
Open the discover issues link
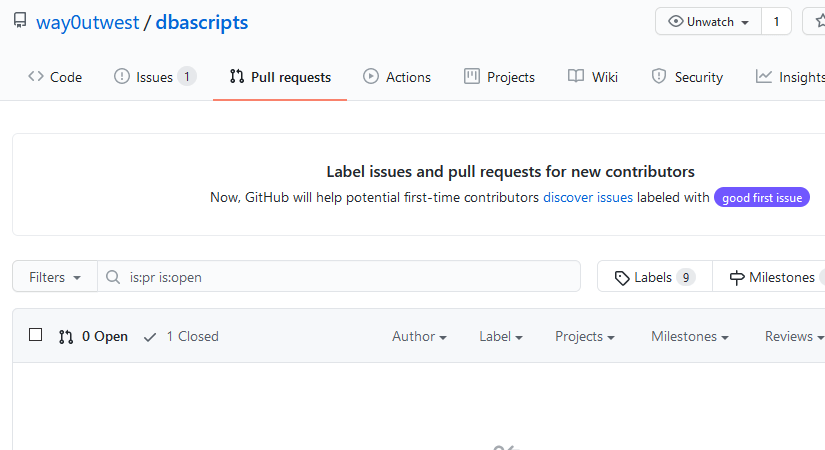pyautogui.click(x=588, y=198)
